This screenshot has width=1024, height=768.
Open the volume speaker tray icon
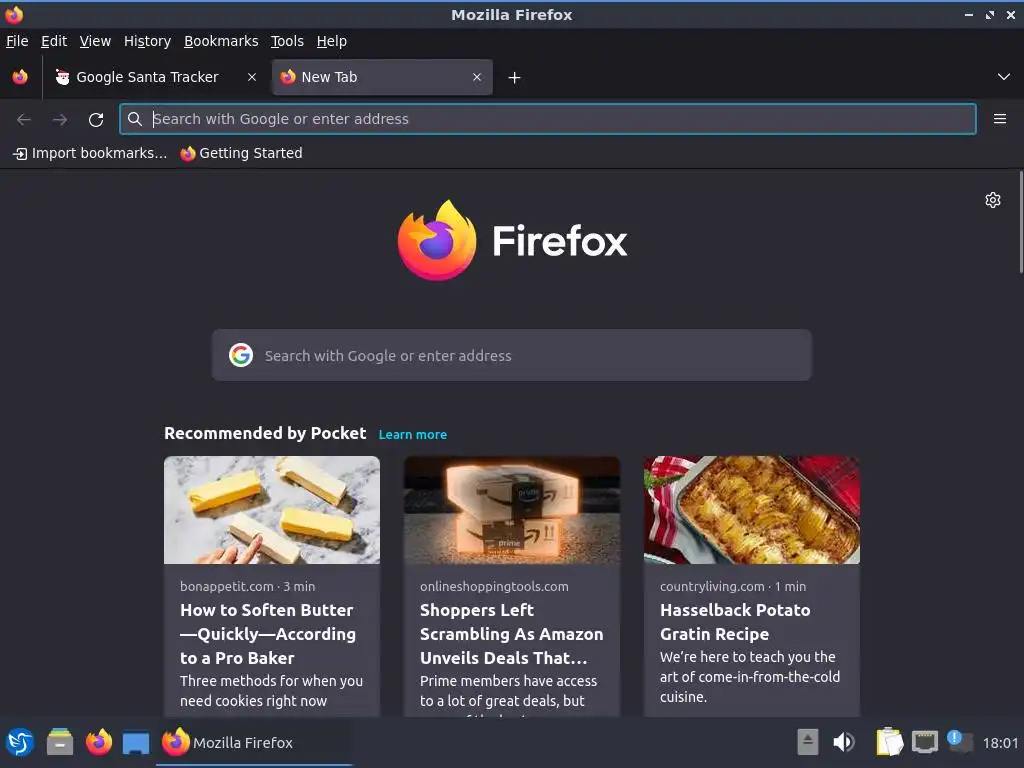tap(844, 743)
